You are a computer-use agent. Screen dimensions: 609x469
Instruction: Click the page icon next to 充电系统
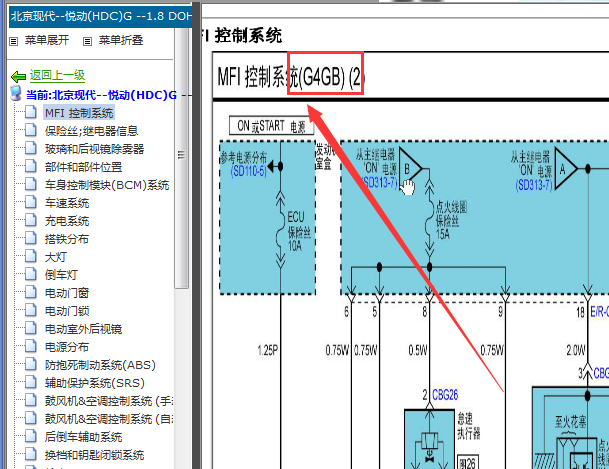[31, 220]
